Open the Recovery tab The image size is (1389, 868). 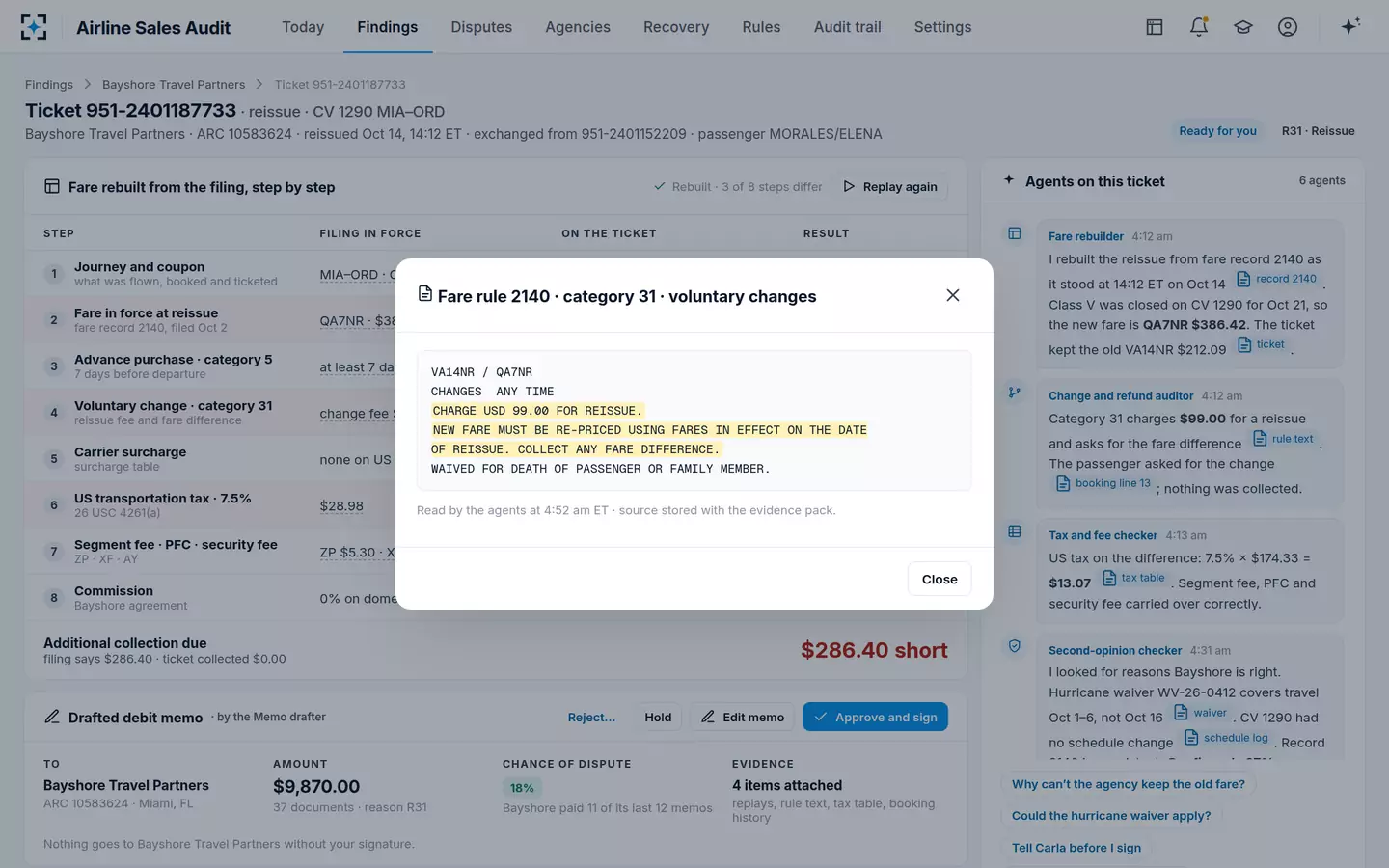676,27
